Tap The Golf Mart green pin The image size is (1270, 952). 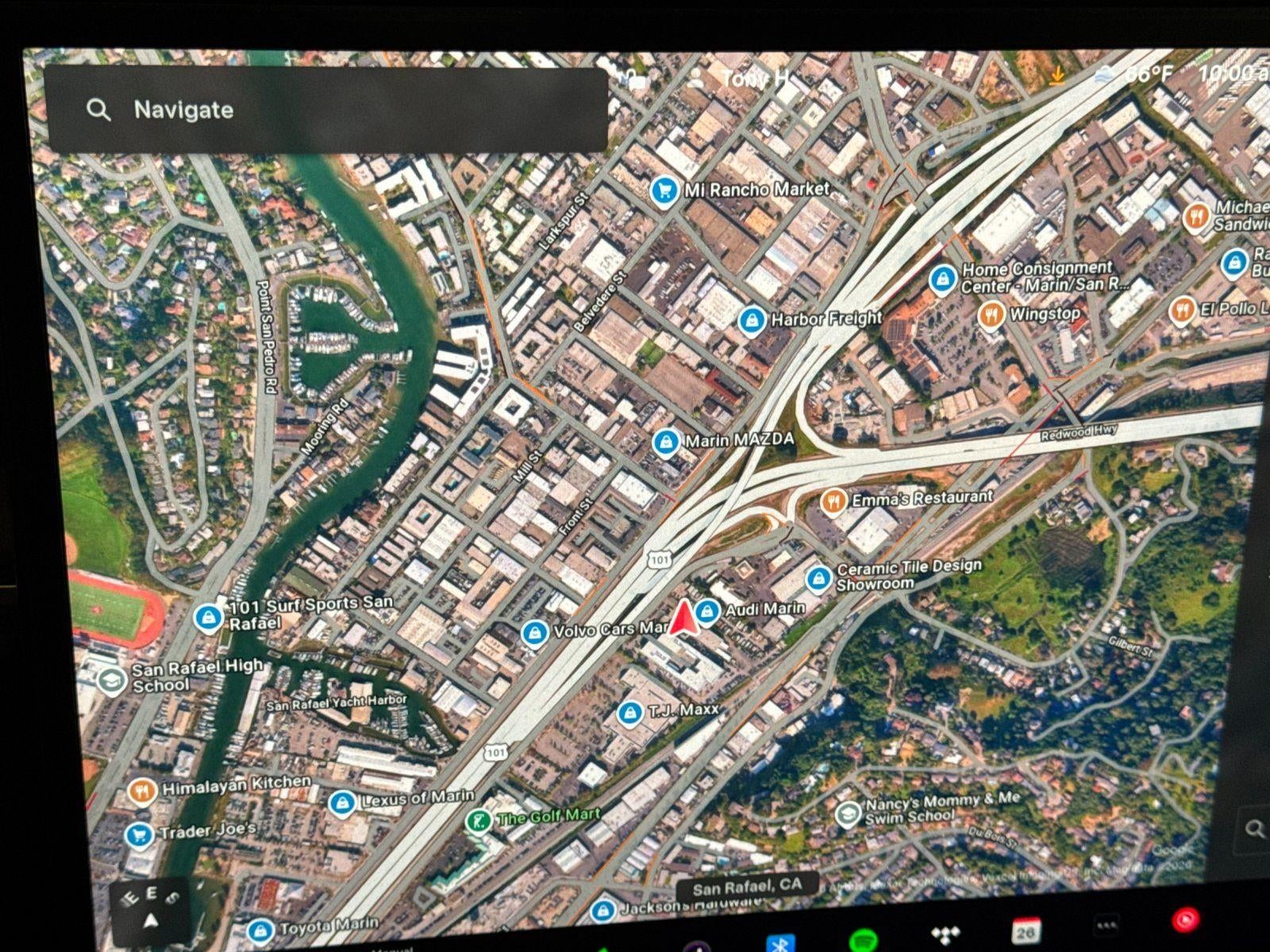(x=477, y=820)
